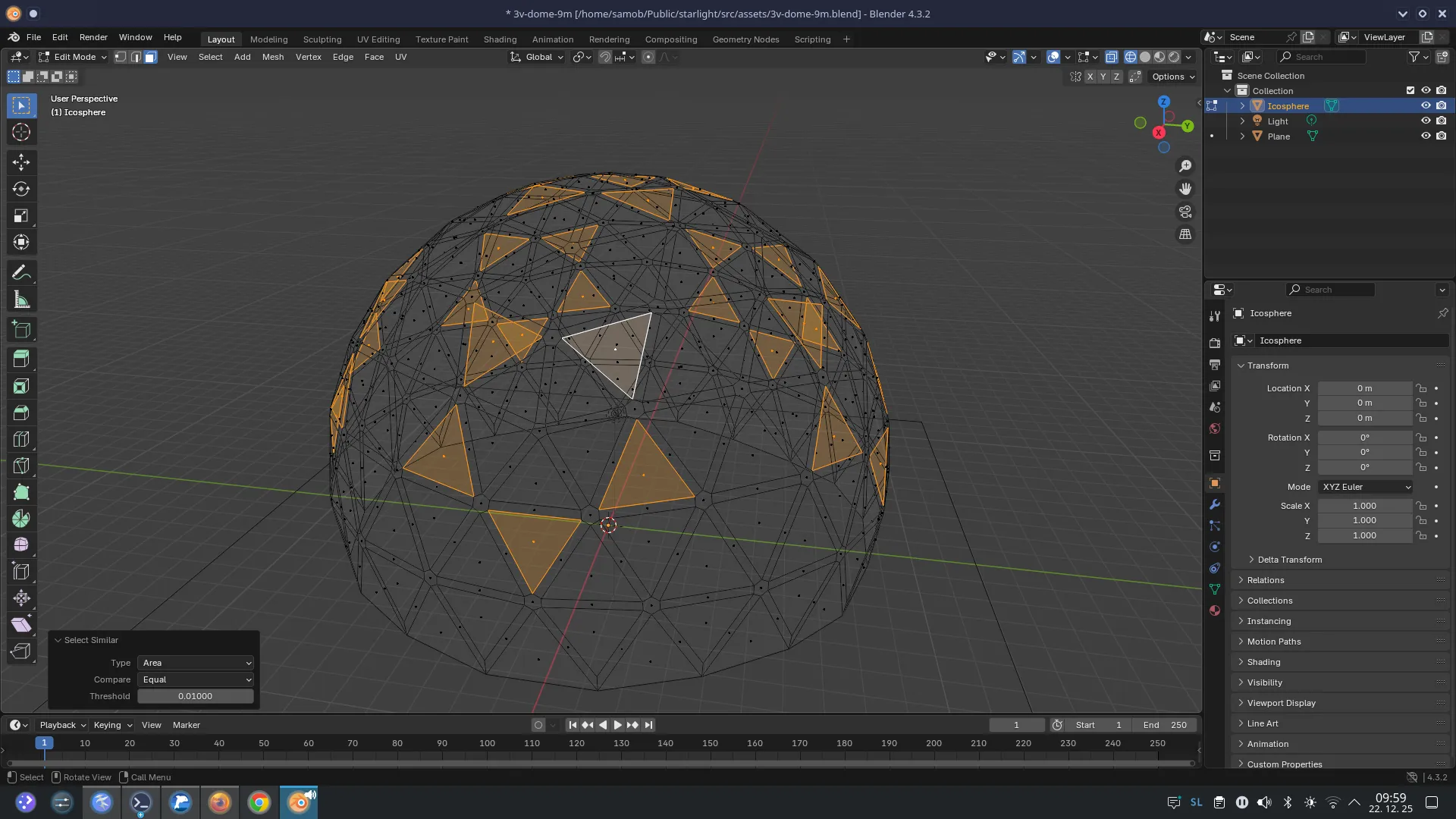This screenshot has height=819, width=1456.
Task: Open the Type dropdown in Select Similar panel
Action: pos(196,663)
